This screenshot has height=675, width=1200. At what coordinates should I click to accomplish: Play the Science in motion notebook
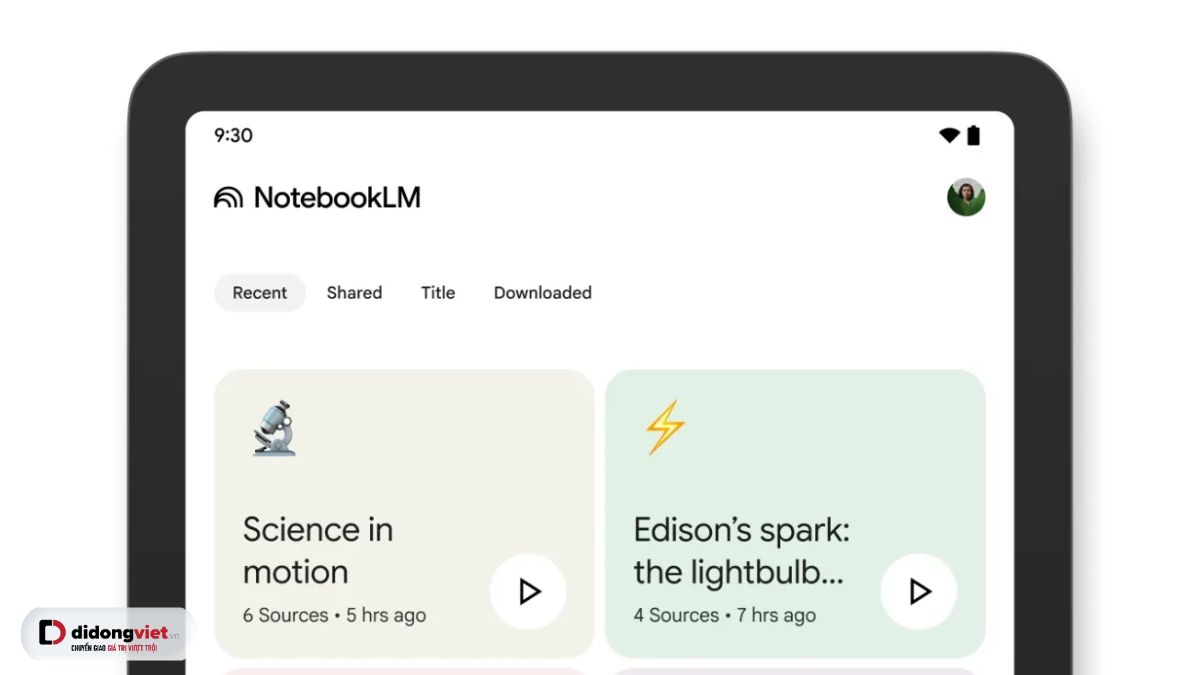click(x=528, y=591)
